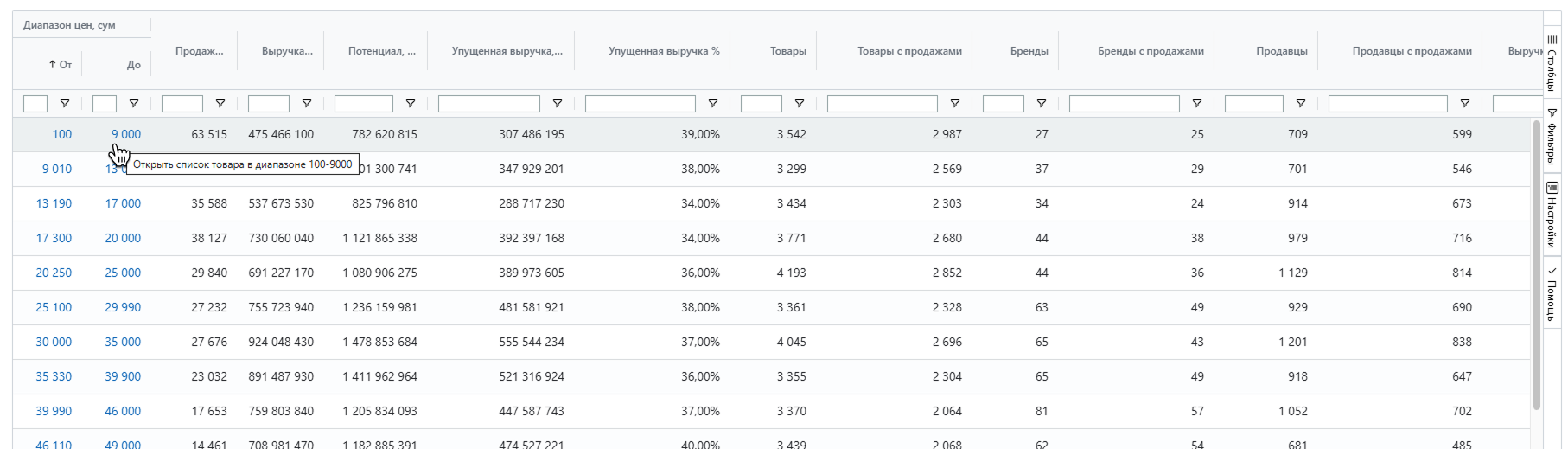
Task: Sort by Выручка column header
Action: click(287, 51)
